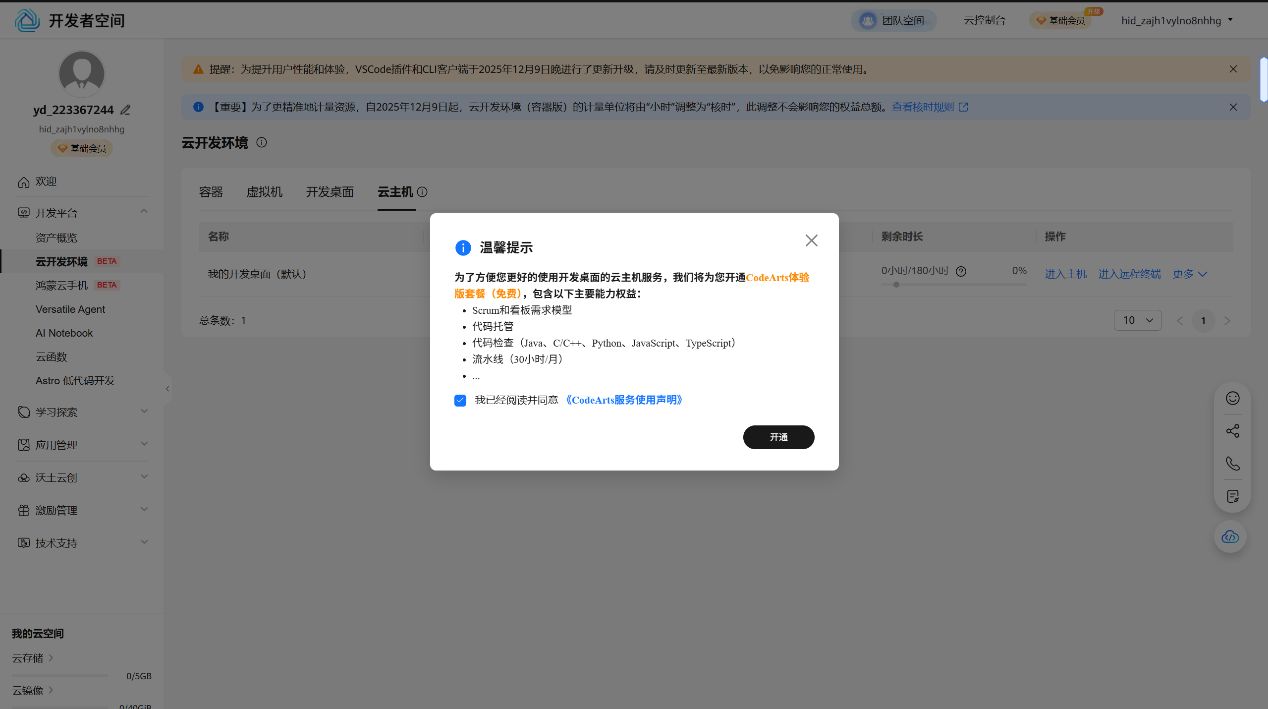The height and width of the screenshot is (709, 1268).
Task: Click info icon beside 云开发环境 title
Action: [x=262, y=143]
